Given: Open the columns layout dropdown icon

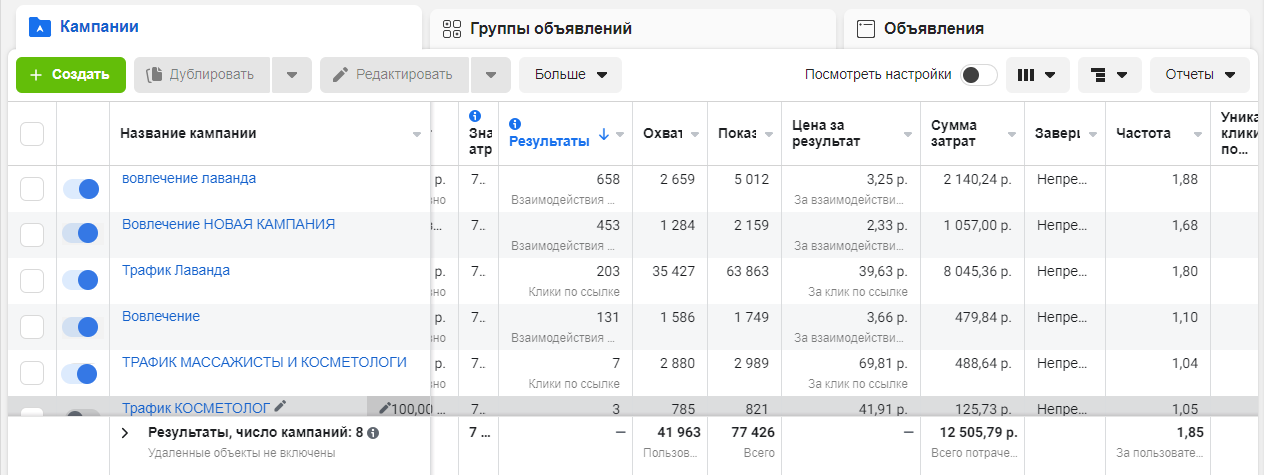Looking at the screenshot, I should coord(1037,75).
